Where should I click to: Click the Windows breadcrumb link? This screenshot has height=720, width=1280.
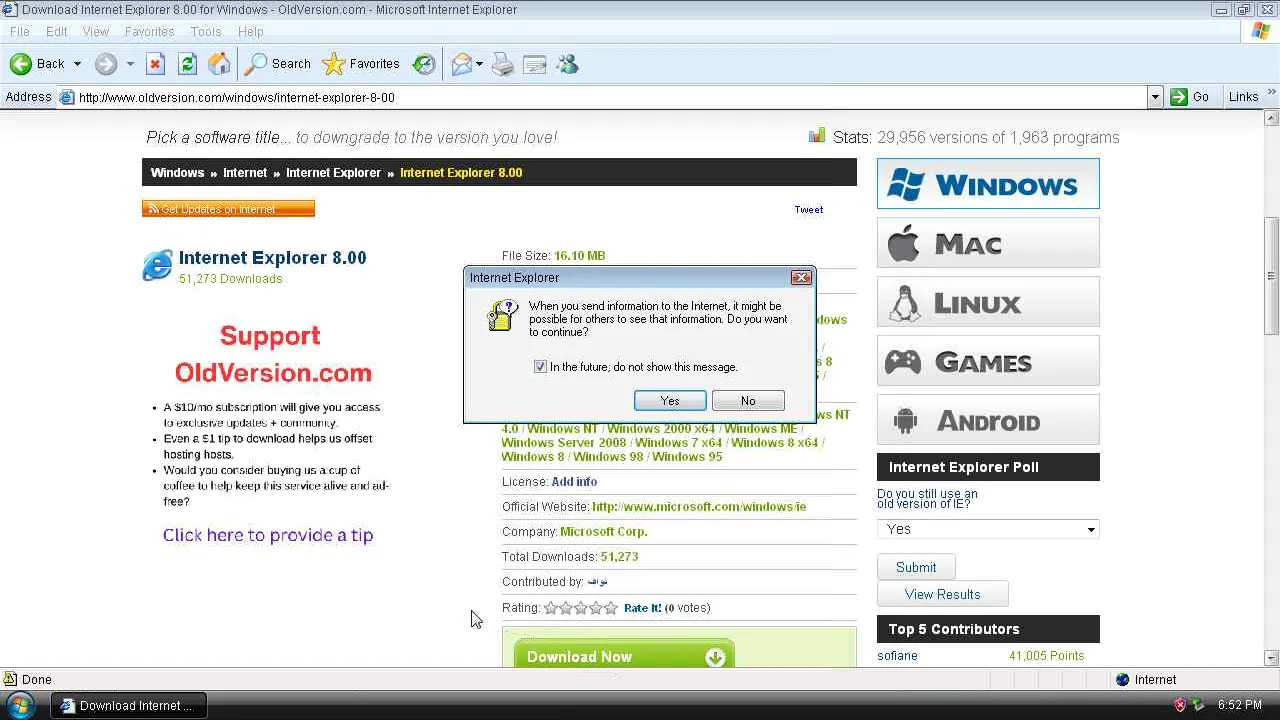[x=177, y=173]
